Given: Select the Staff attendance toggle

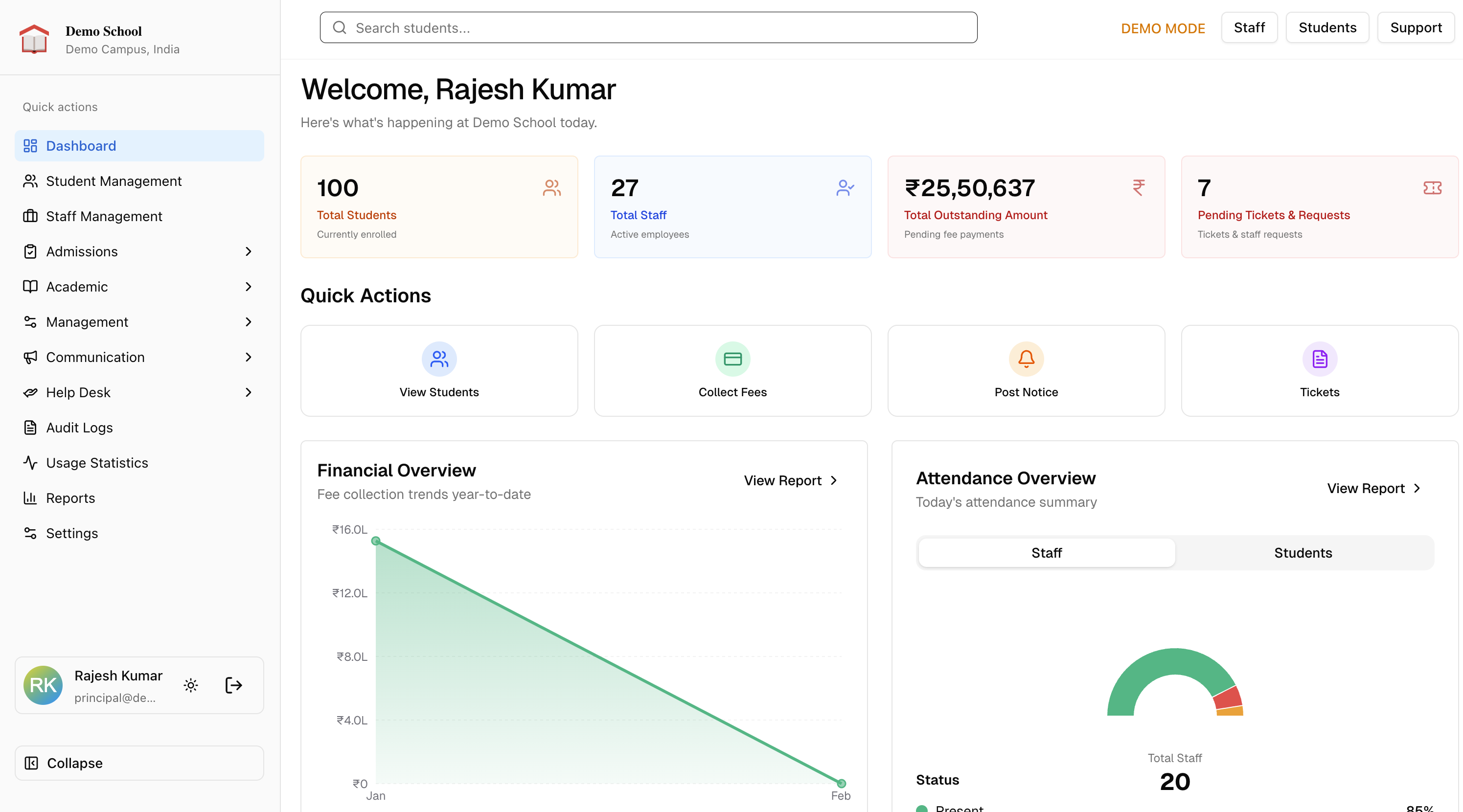Looking at the screenshot, I should point(1047,552).
